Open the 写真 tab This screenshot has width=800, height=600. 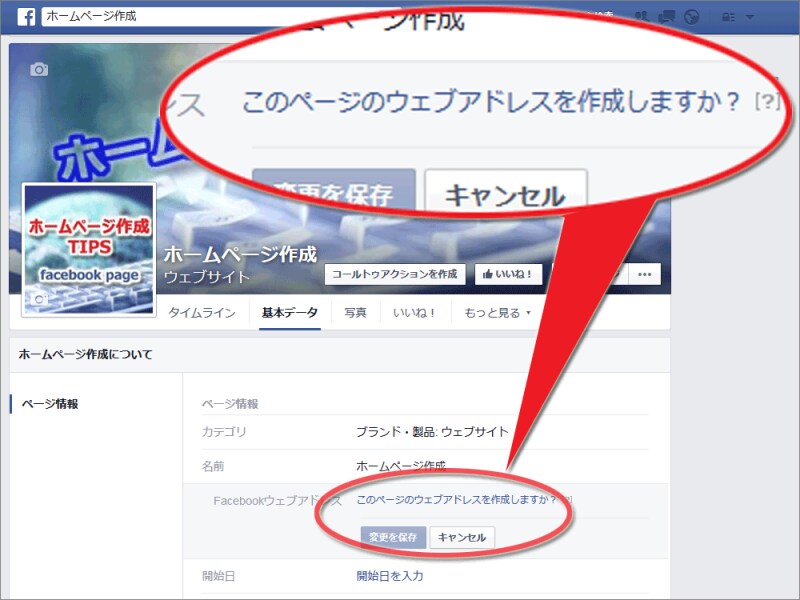point(354,313)
